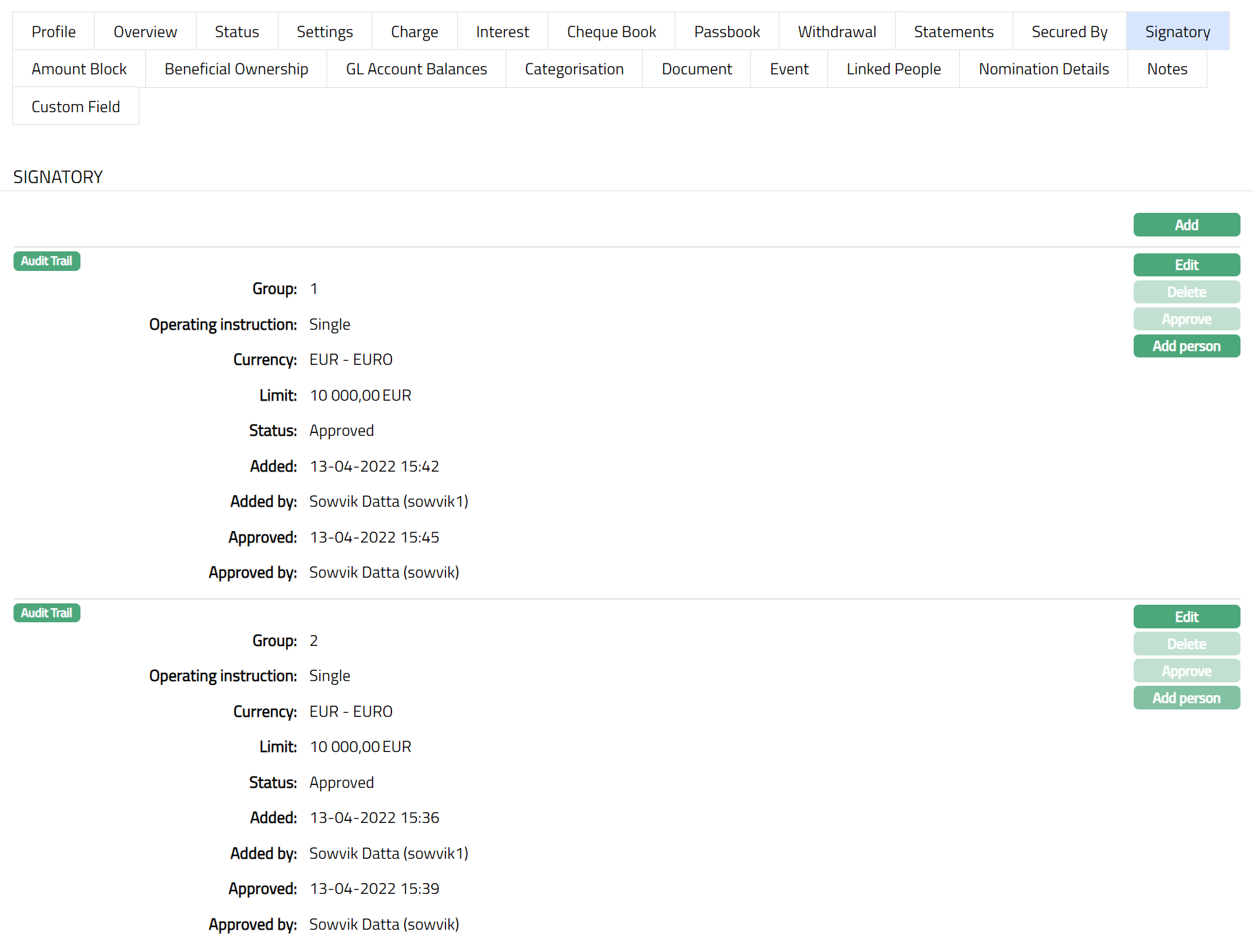The height and width of the screenshot is (952, 1254).
Task: Select the Statements tab
Action: [x=953, y=32]
